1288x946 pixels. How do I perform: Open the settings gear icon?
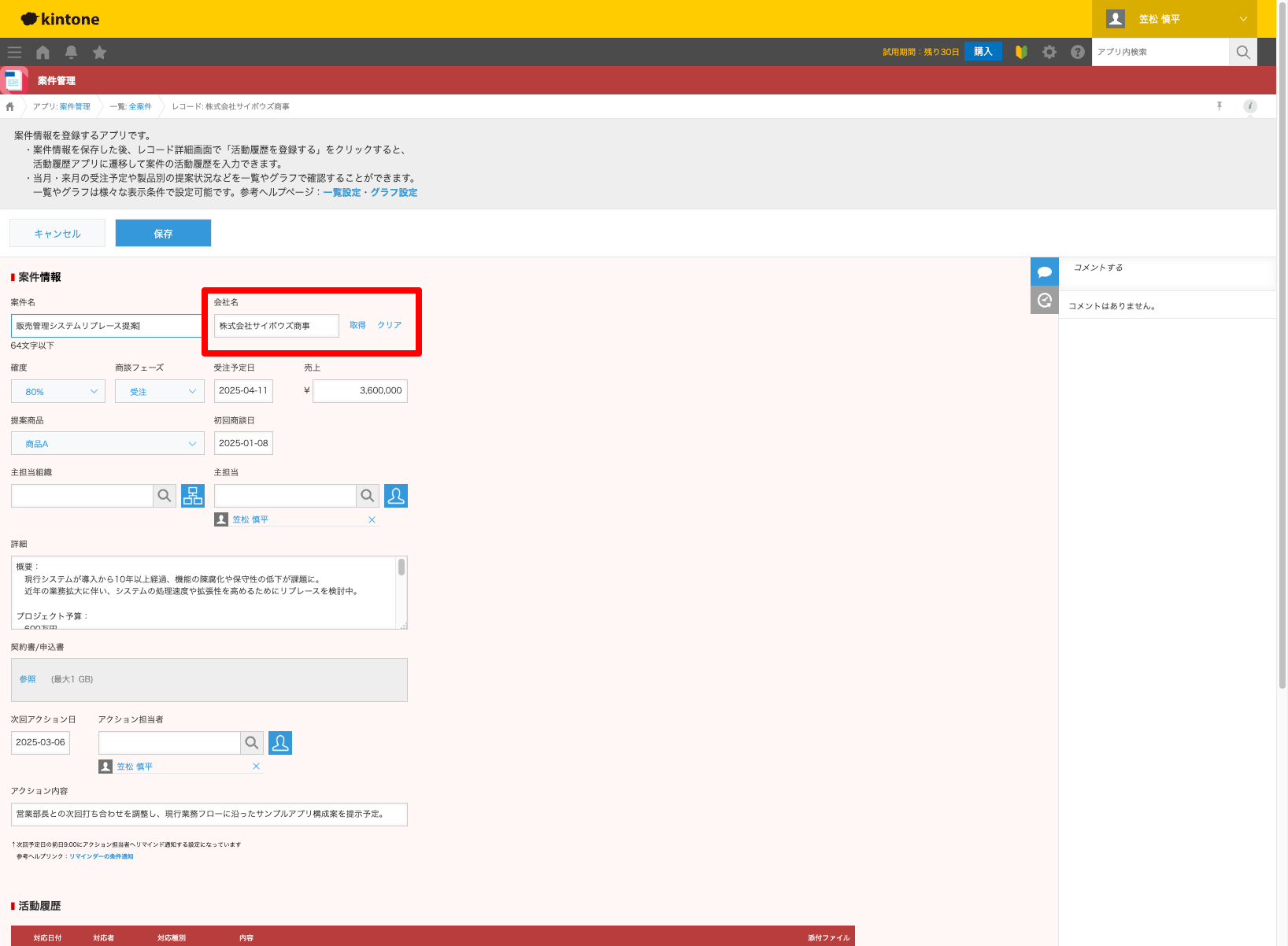[x=1049, y=52]
